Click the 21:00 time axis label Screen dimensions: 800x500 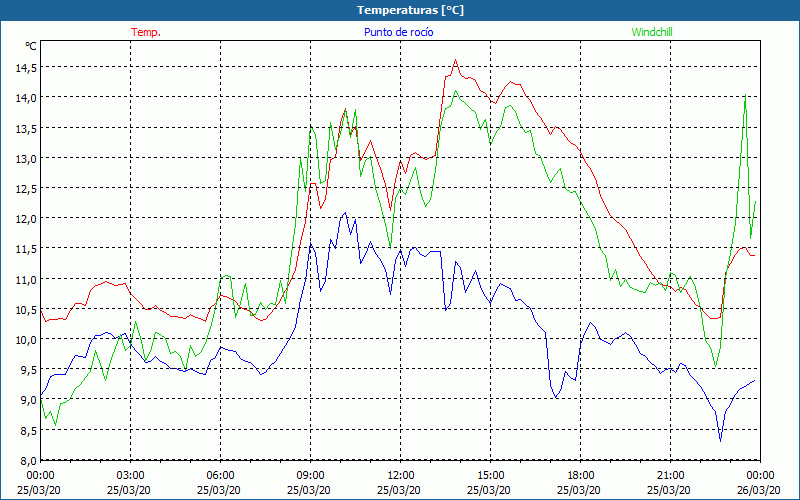coord(670,476)
